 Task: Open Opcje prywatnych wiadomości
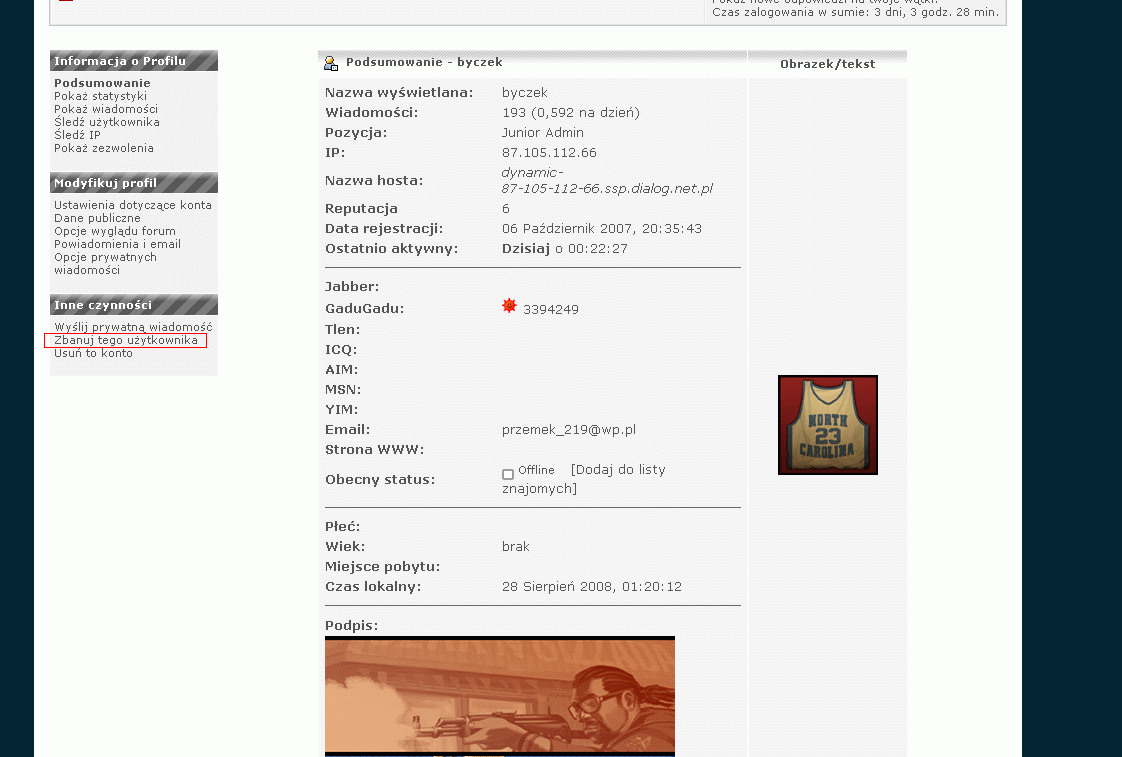(x=105, y=263)
